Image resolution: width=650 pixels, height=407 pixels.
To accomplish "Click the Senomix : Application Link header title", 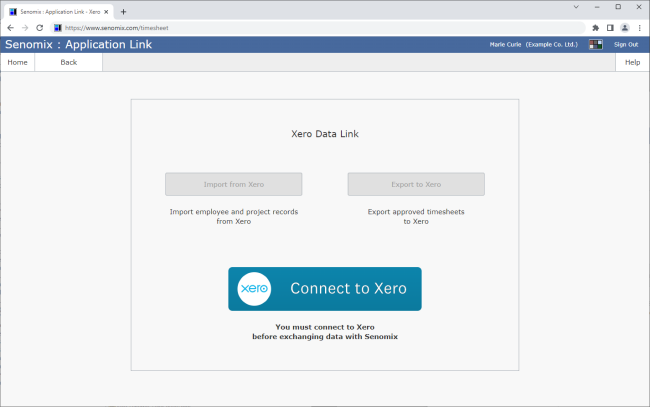I will [x=78, y=44].
